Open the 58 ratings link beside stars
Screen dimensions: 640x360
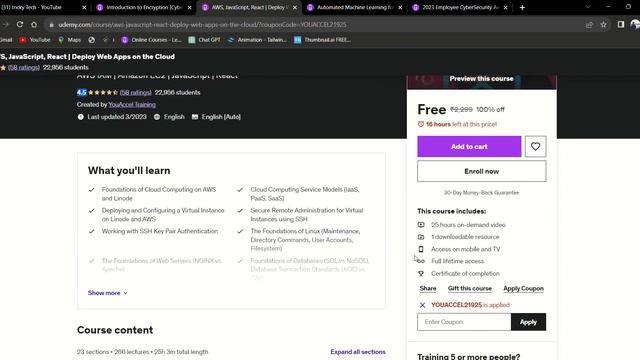(x=136, y=93)
